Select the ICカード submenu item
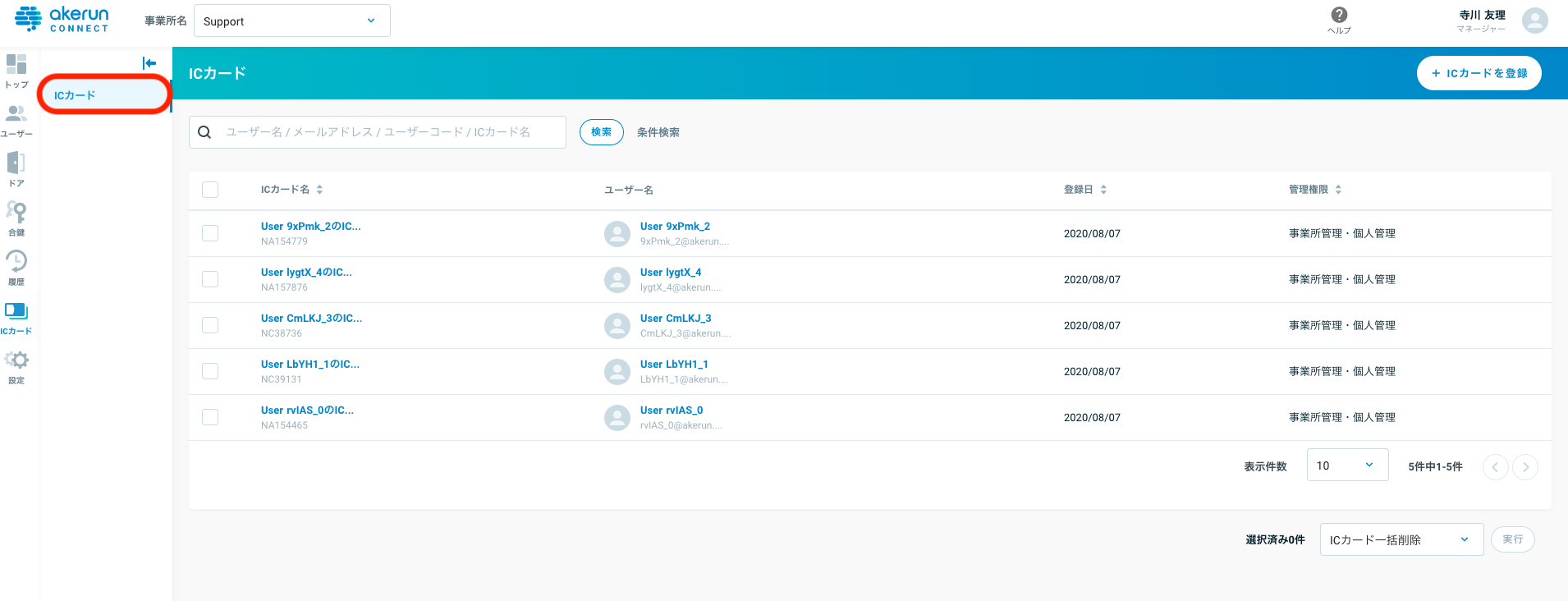 tap(105, 95)
